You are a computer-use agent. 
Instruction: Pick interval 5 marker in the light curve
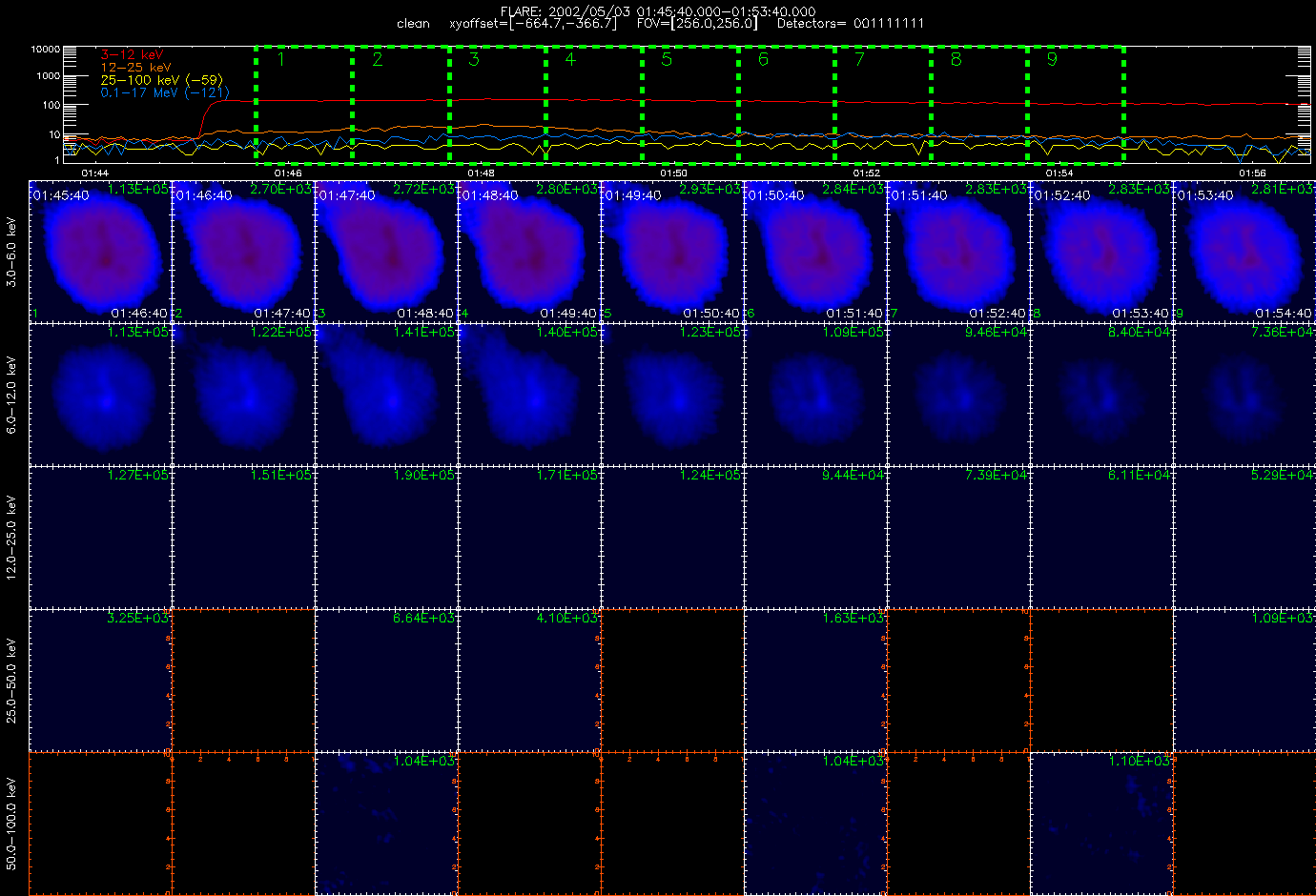[667, 59]
